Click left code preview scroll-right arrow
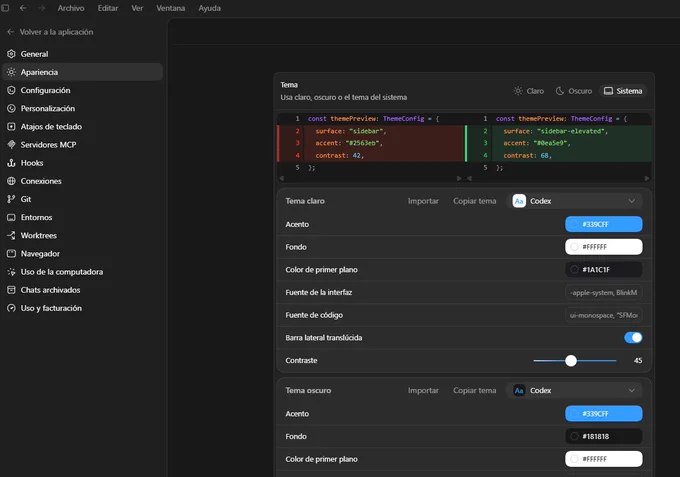 459,178
